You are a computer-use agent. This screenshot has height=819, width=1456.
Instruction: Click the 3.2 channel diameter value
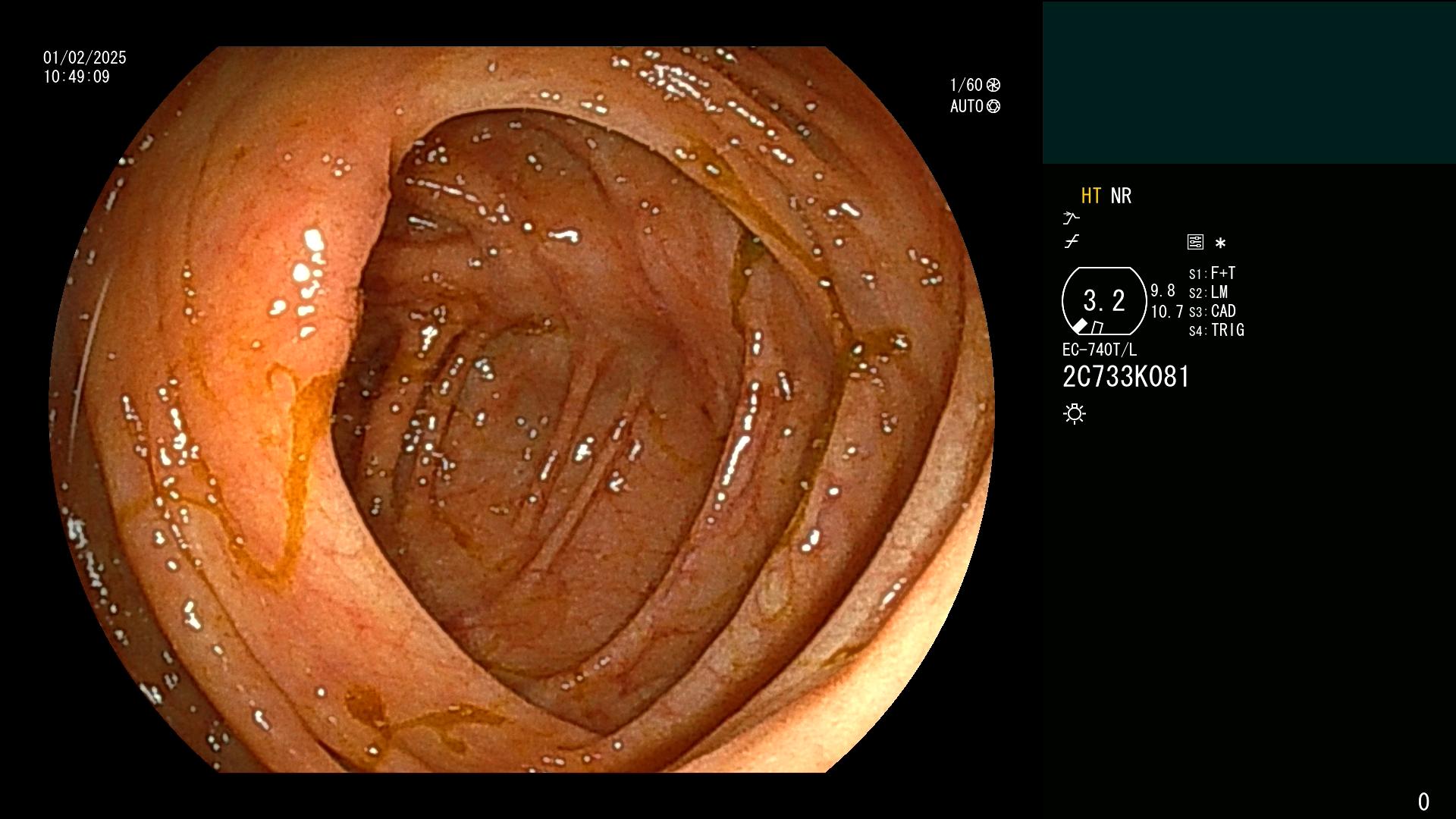coord(1104,300)
